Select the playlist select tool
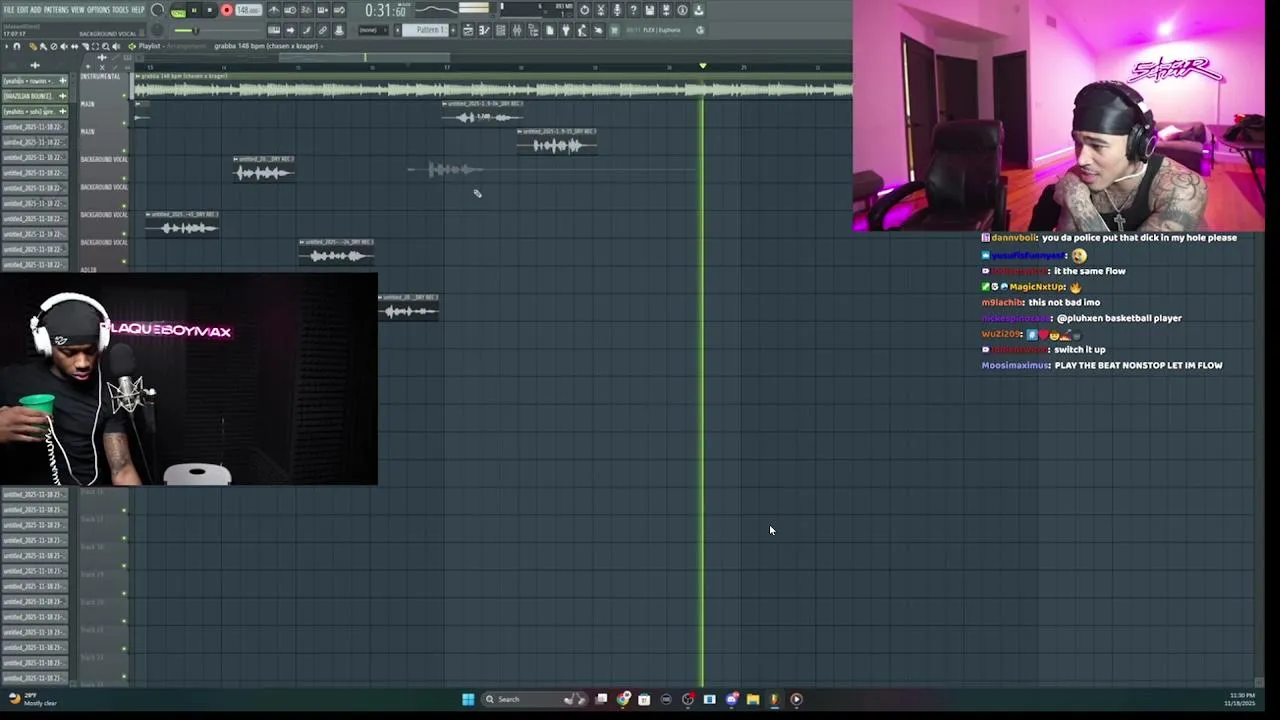 click(96, 46)
